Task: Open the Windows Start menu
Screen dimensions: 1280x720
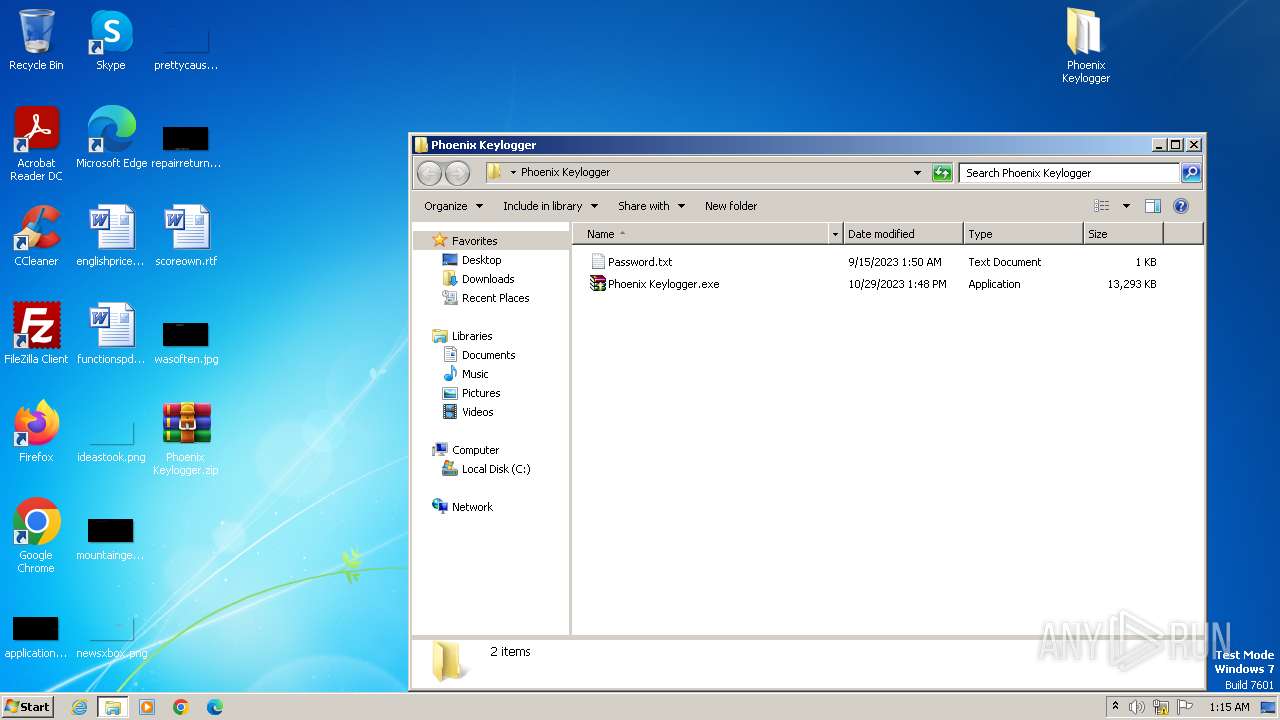Action: 27,706
